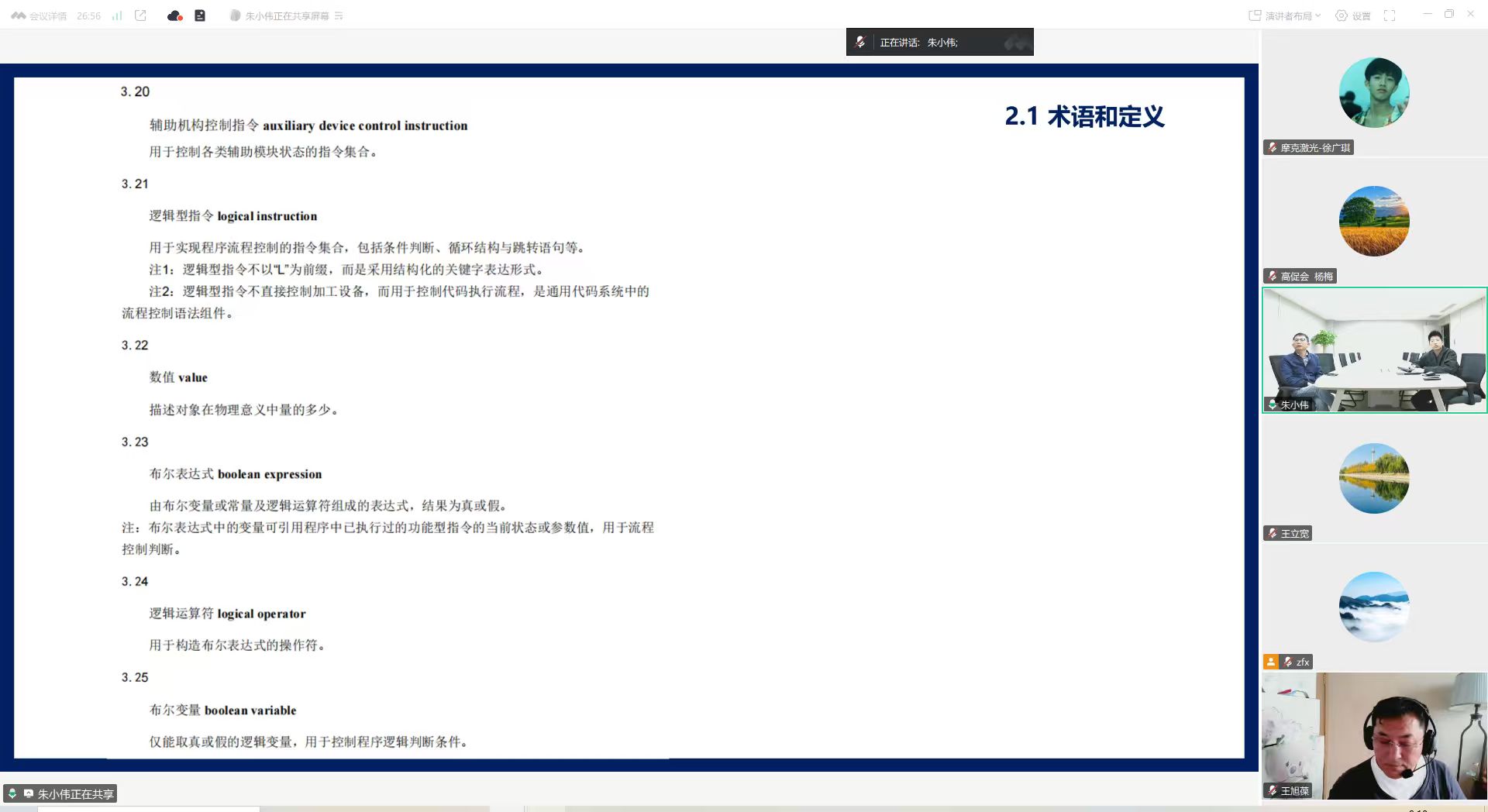The image size is (1488, 812).
Task: Click the muted mic icon beside 王立宽
Action: (x=1273, y=533)
